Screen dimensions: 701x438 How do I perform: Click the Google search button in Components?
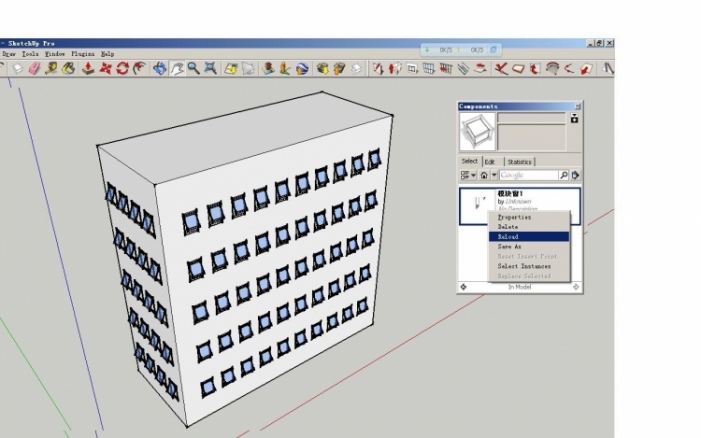(563, 175)
